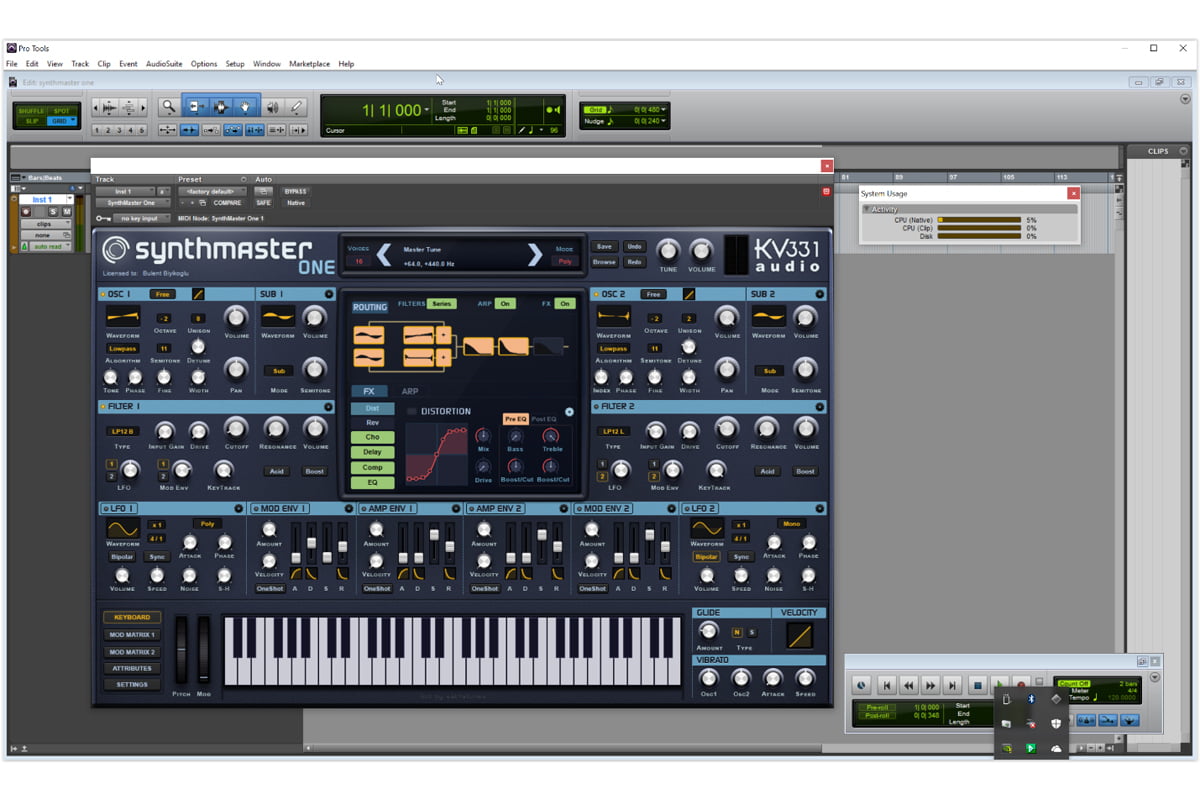This screenshot has width=1200, height=800.
Task: Select the Zoomer (magnifier) tool
Action: pos(169,106)
